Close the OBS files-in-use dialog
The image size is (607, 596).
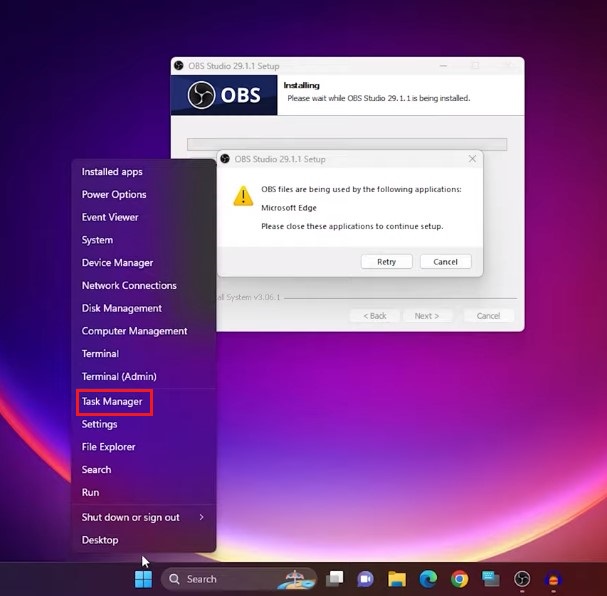coord(472,159)
